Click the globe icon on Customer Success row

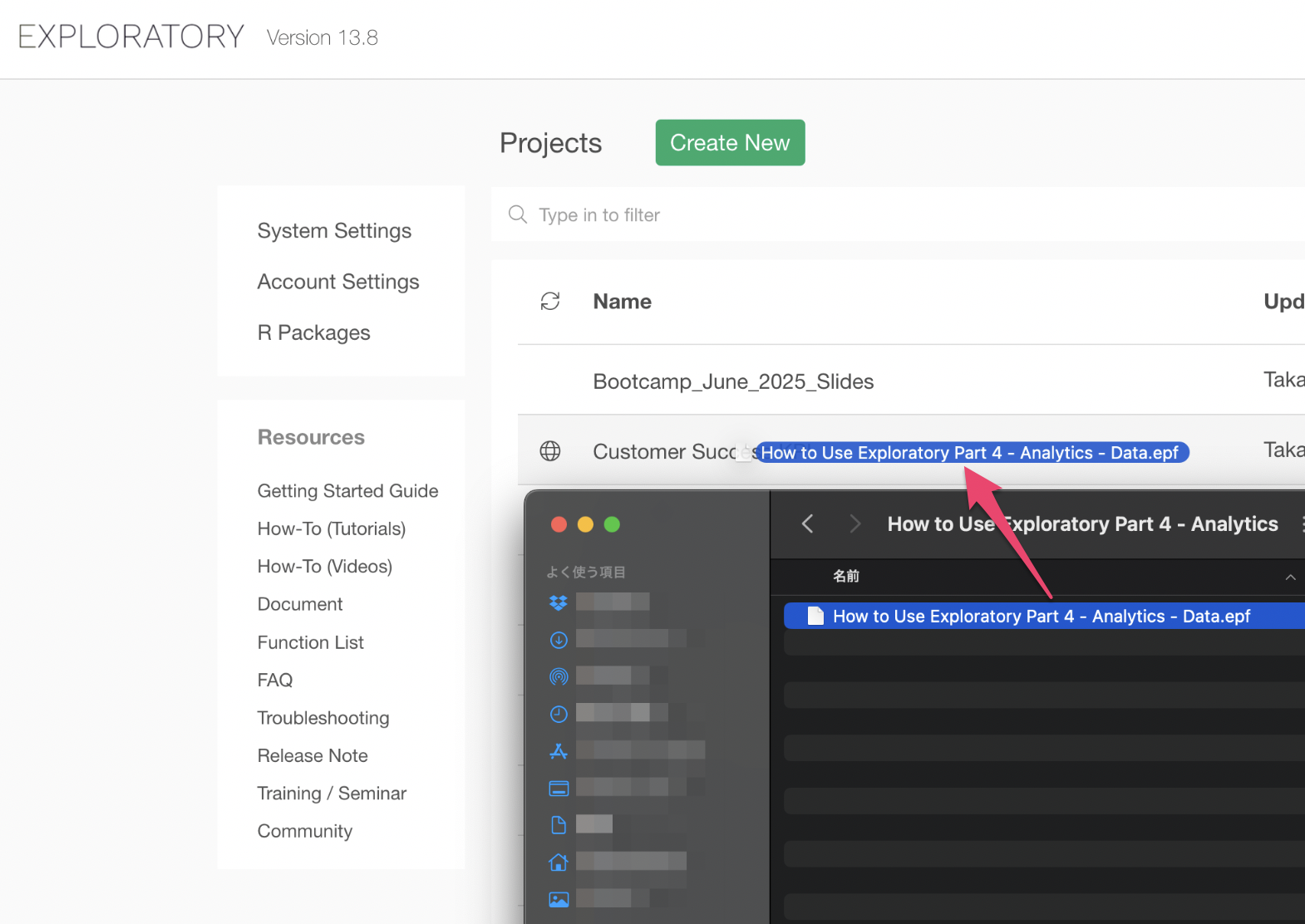pyautogui.click(x=550, y=451)
